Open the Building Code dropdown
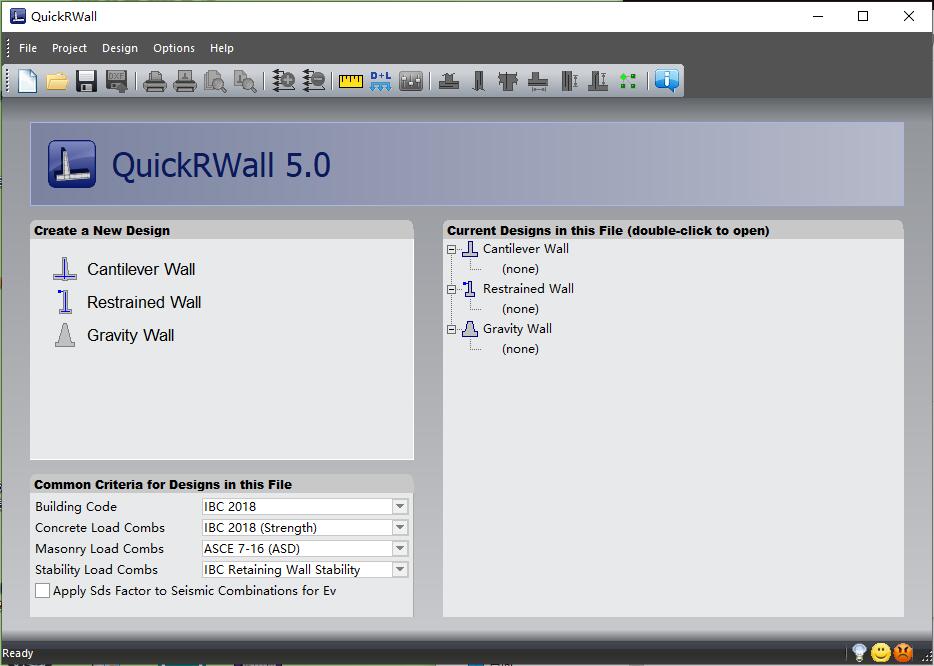This screenshot has height=666, width=934. (x=400, y=506)
